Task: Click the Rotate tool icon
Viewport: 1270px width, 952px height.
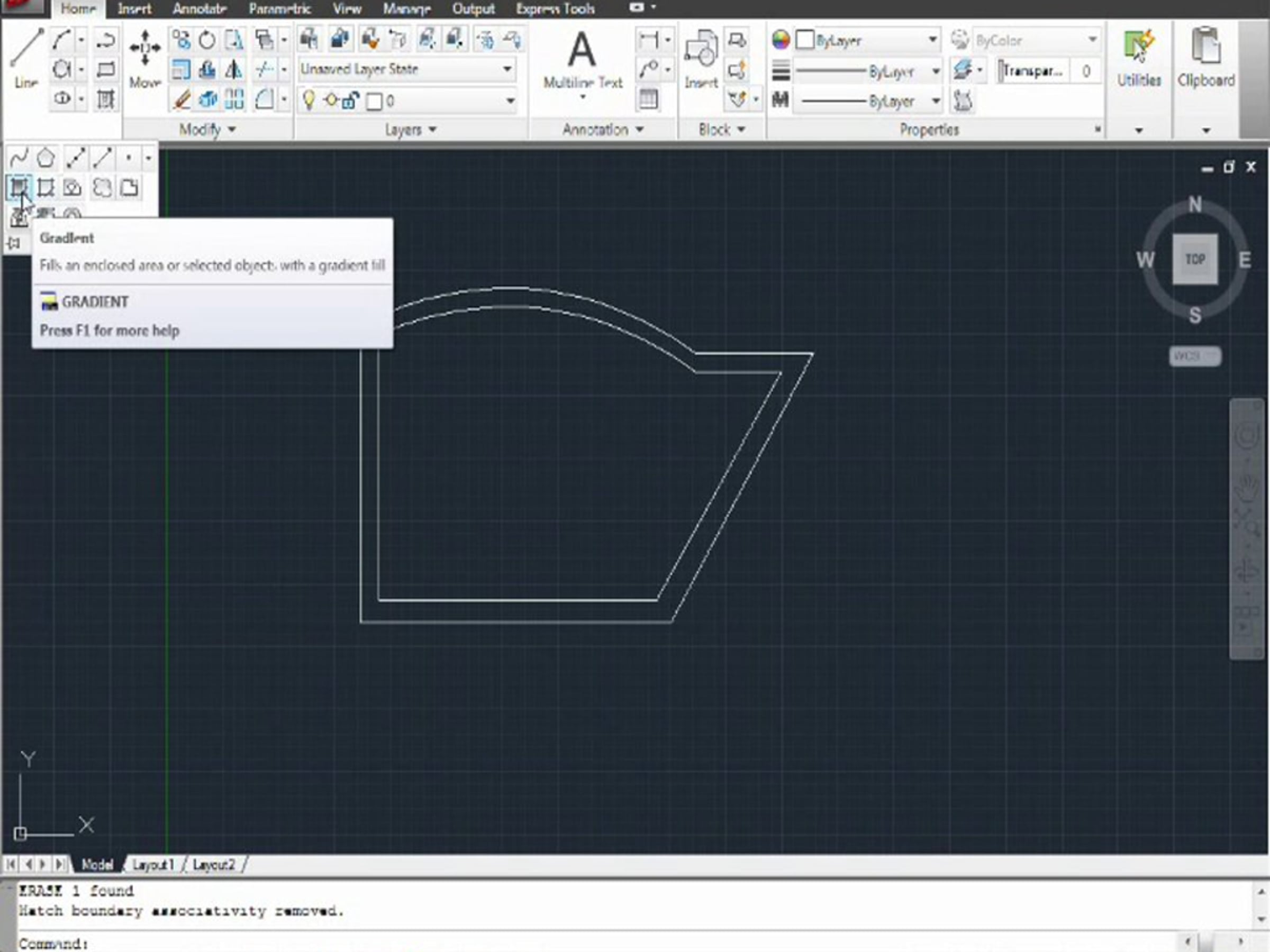Action: pyautogui.click(x=207, y=40)
